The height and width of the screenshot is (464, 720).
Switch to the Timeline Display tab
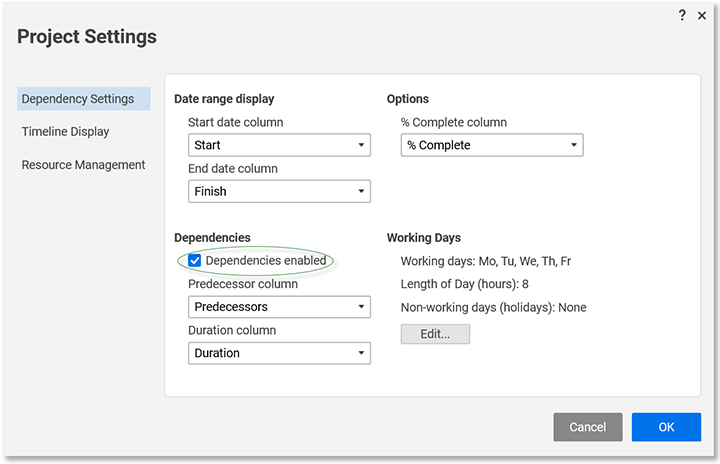(x=66, y=132)
